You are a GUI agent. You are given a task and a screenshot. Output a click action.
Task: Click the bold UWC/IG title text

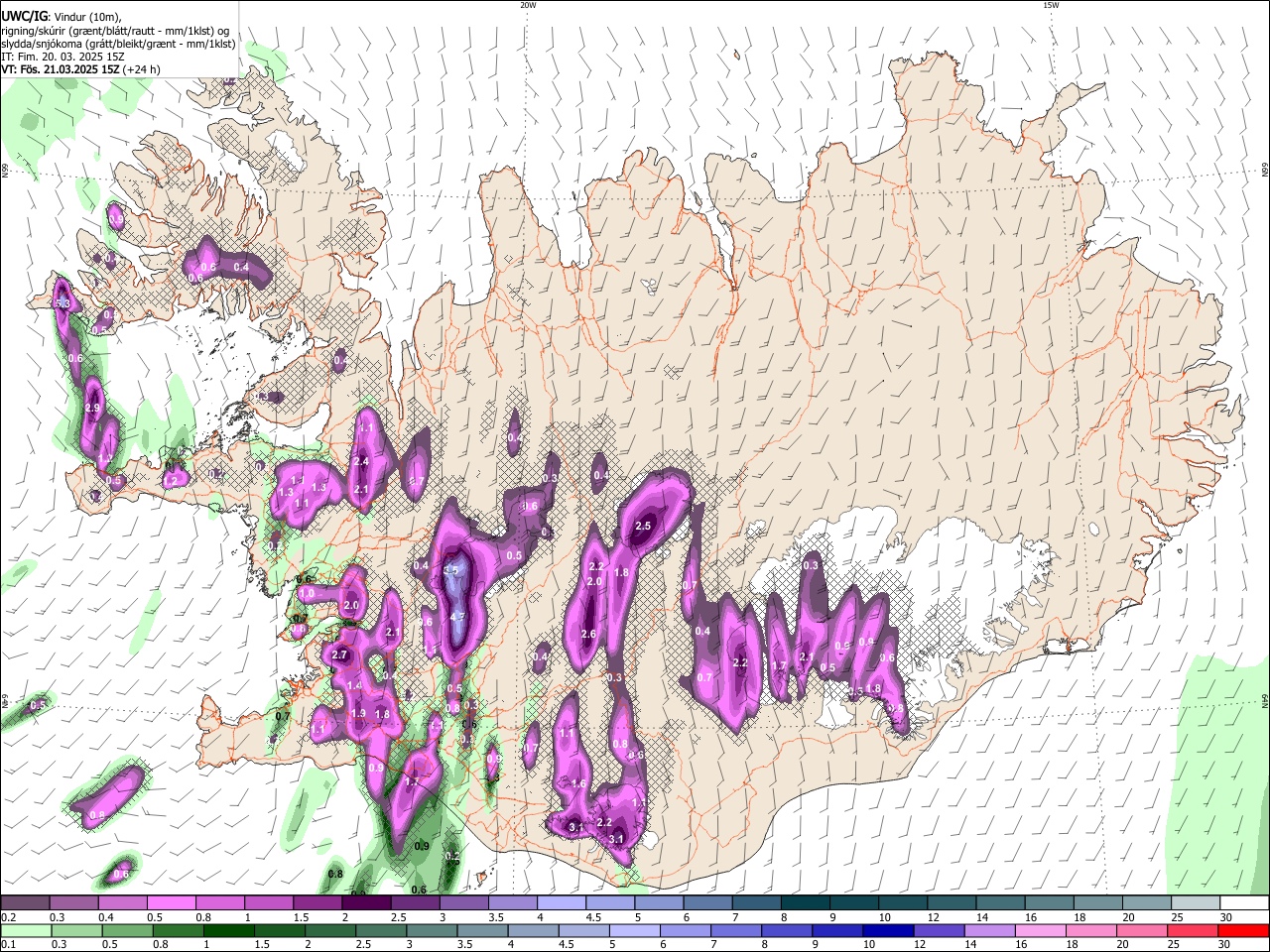[24, 17]
